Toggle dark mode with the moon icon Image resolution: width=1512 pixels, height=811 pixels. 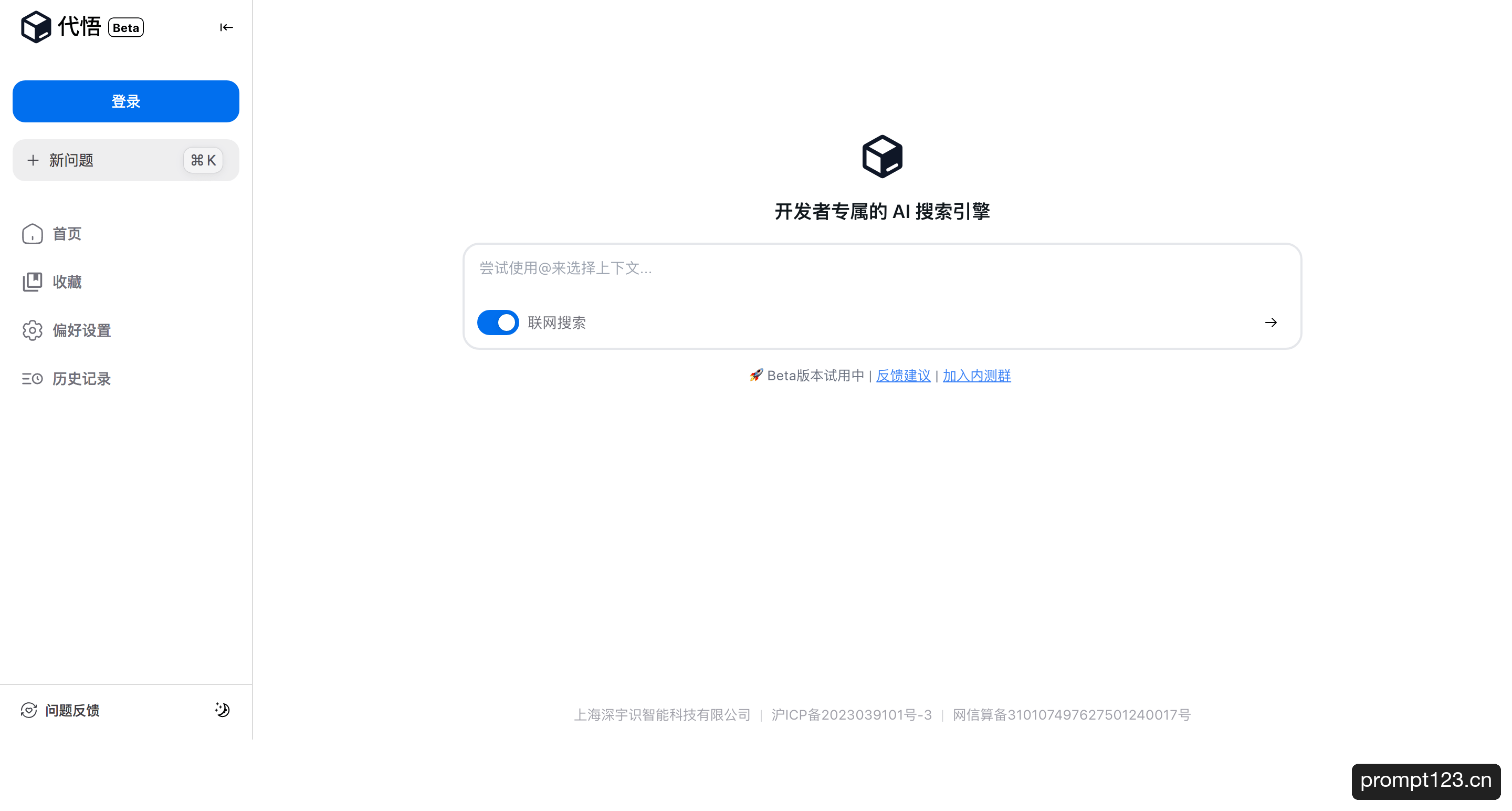coord(222,710)
